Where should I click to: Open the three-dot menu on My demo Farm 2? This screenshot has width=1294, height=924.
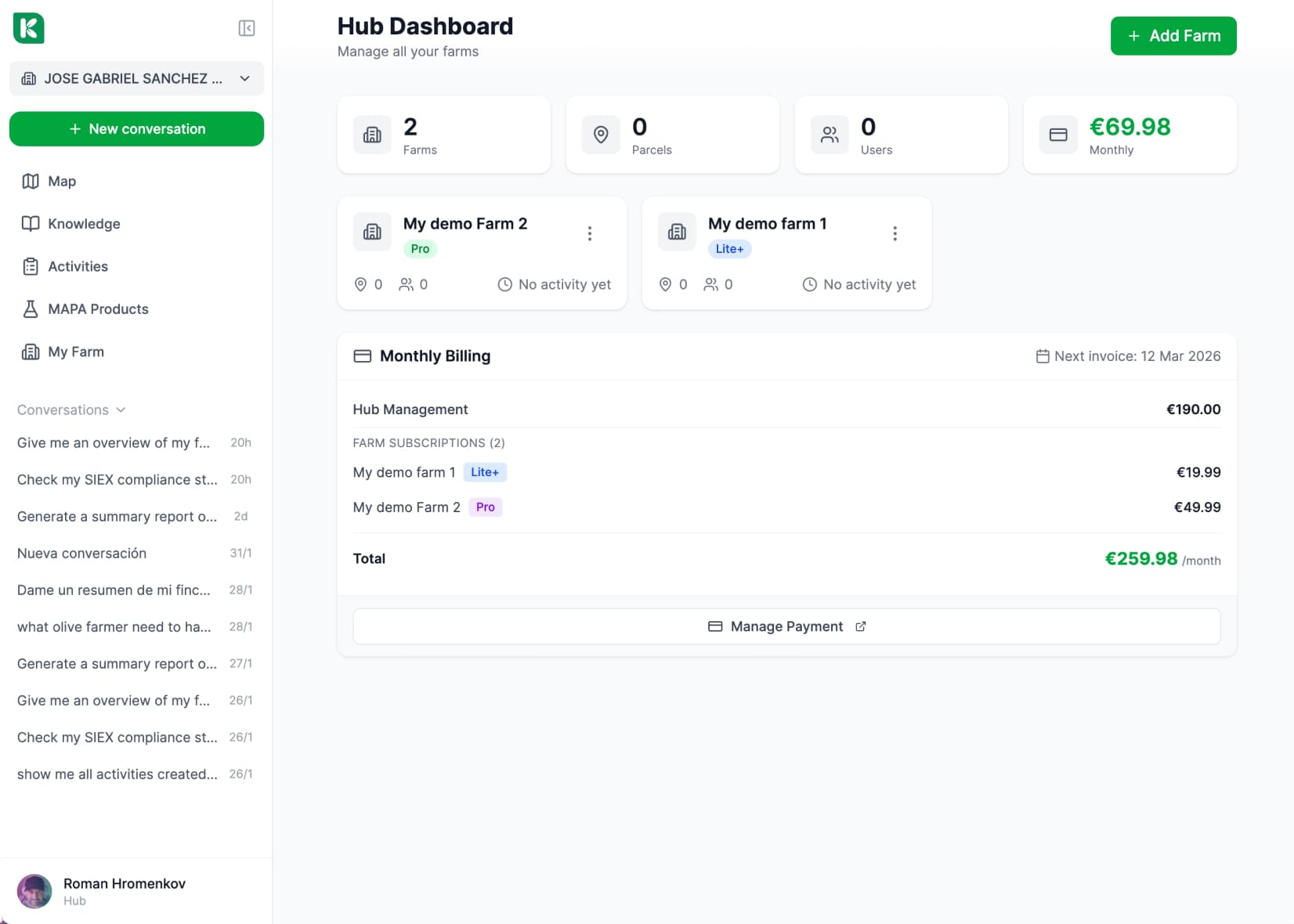(590, 232)
